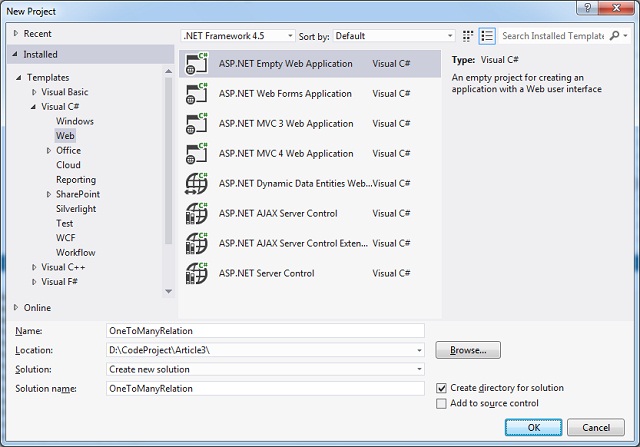The width and height of the screenshot is (640, 447).
Task: Expand the Office node
Action: pos(49,151)
